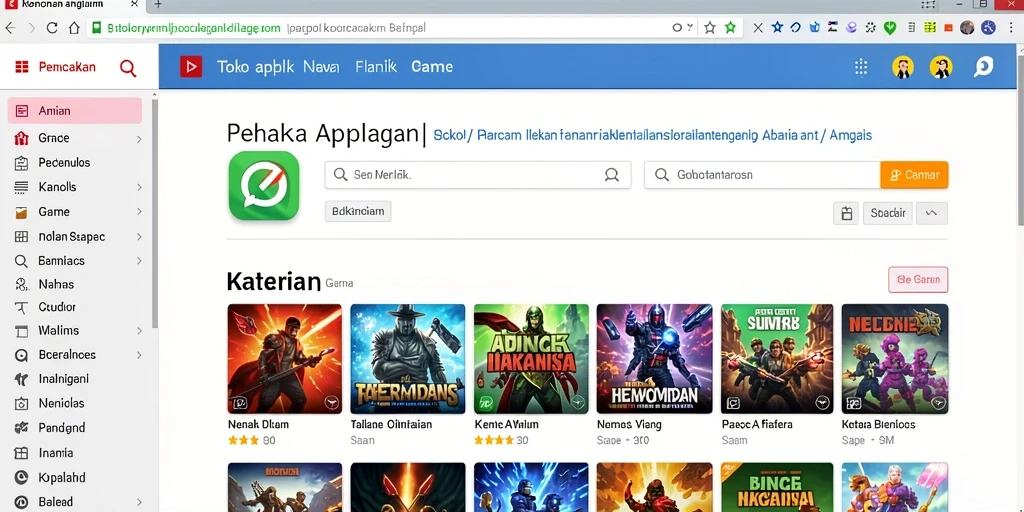1024x512 pixels.
Task: Click the Nahas sidebar icon
Action: click(x=22, y=285)
